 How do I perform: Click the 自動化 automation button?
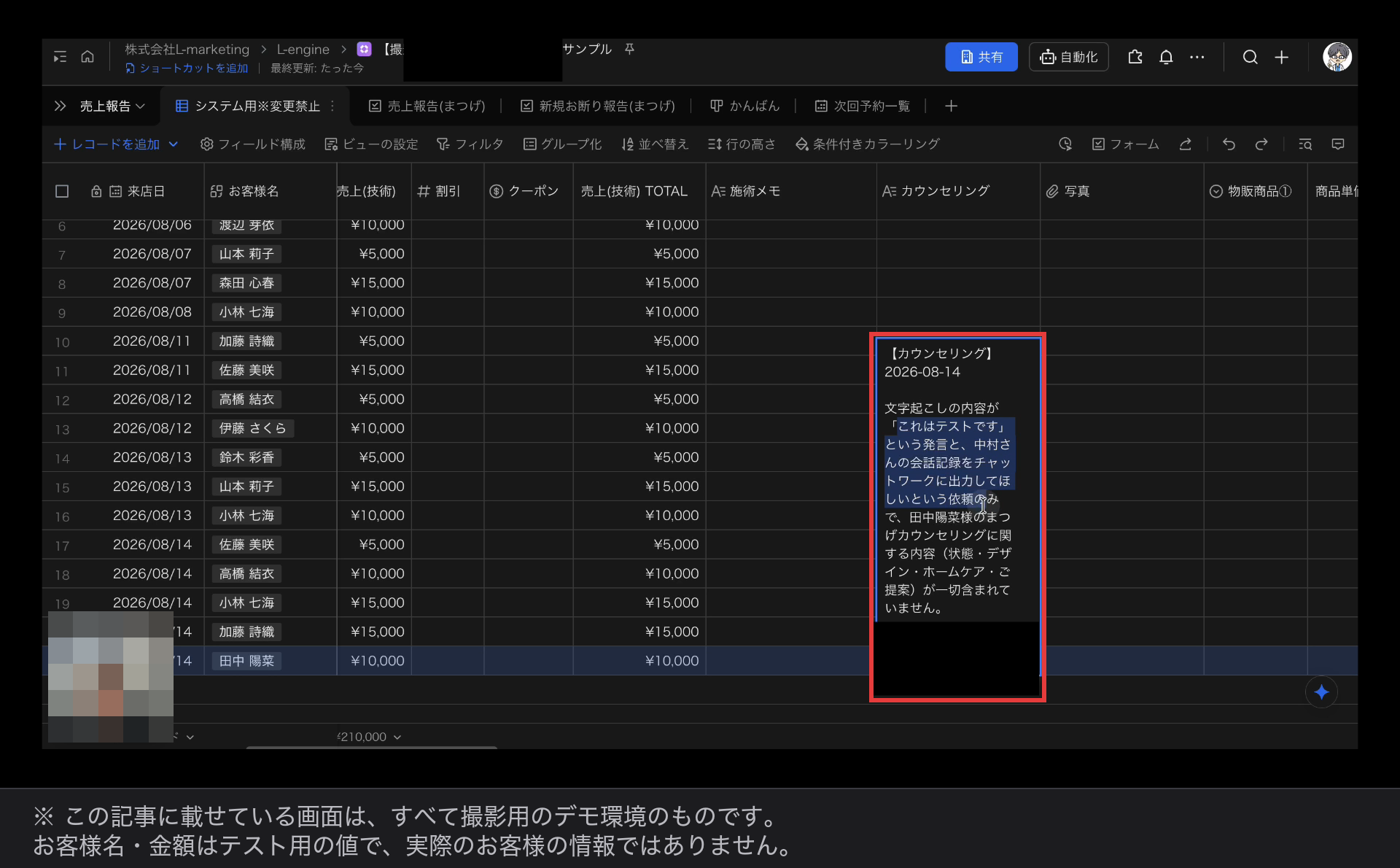(x=1068, y=57)
